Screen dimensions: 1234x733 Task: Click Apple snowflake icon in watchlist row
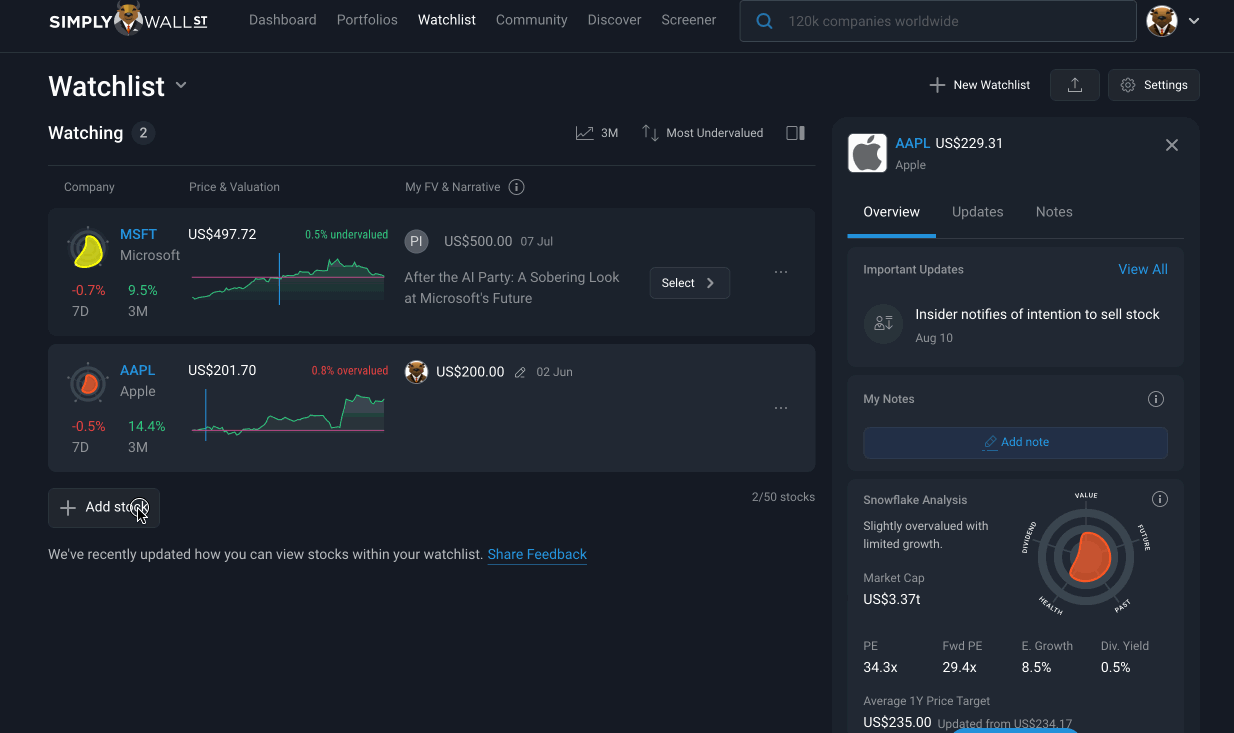pyautogui.click(x=88, y=384)
